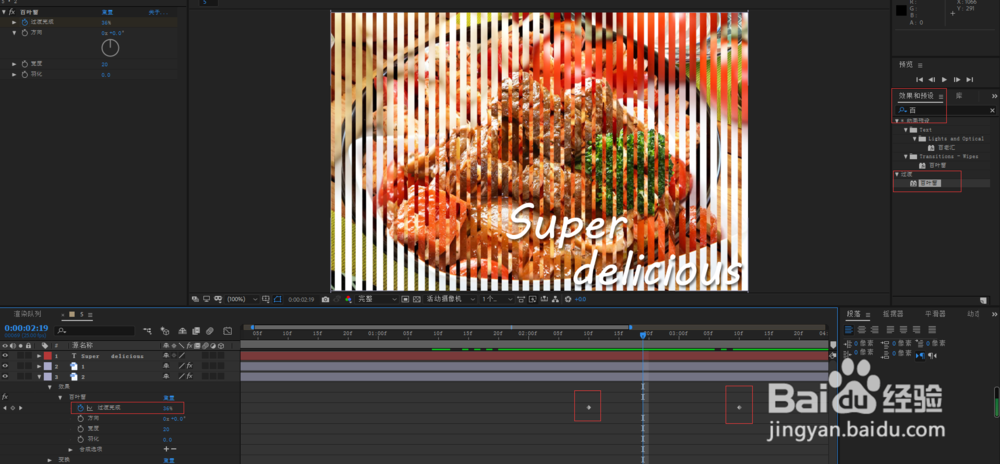Open the 活动摄像机 camera dropdown
The image size is (1000, 464).
(x=450, y=299)
